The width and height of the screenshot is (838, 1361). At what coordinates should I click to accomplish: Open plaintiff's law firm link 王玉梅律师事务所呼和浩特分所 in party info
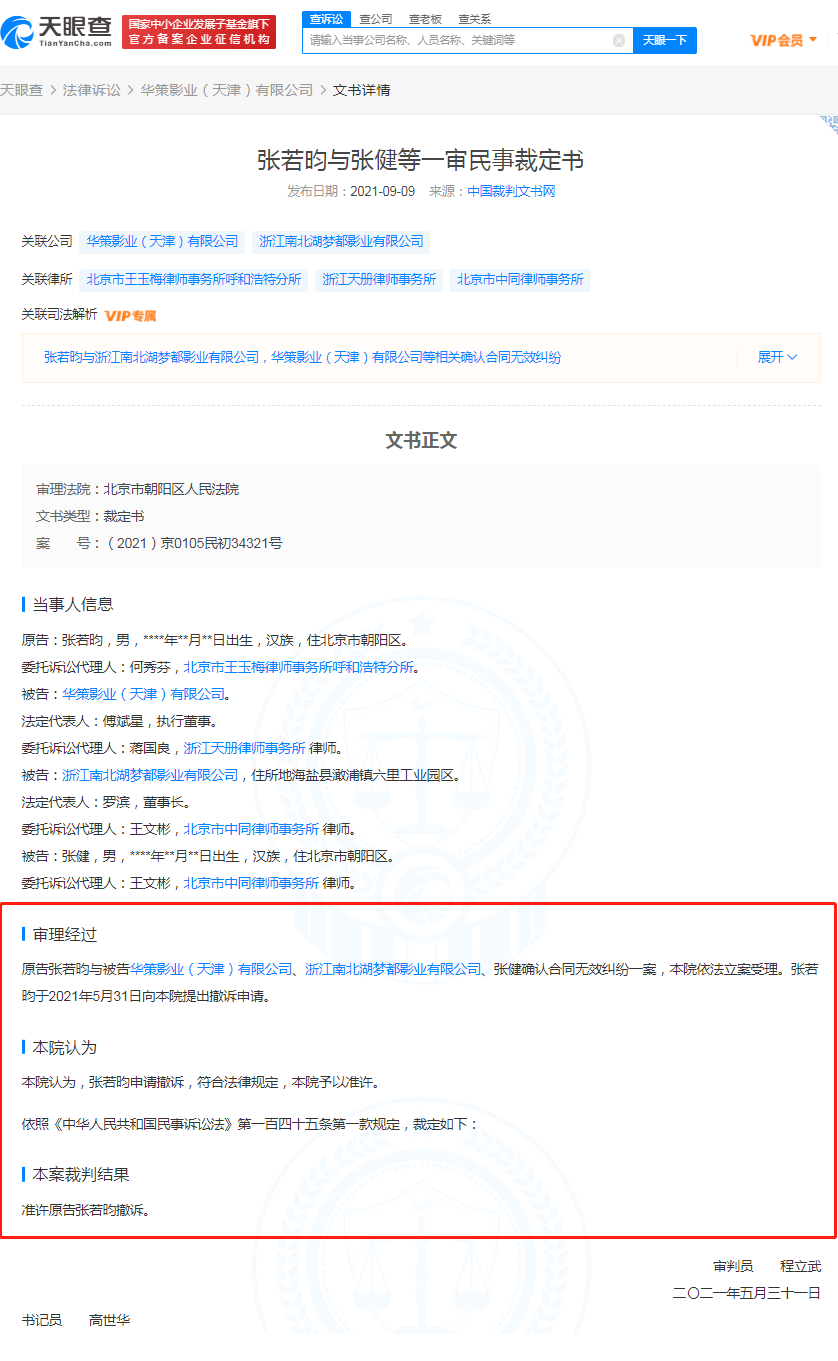(298, 667)
